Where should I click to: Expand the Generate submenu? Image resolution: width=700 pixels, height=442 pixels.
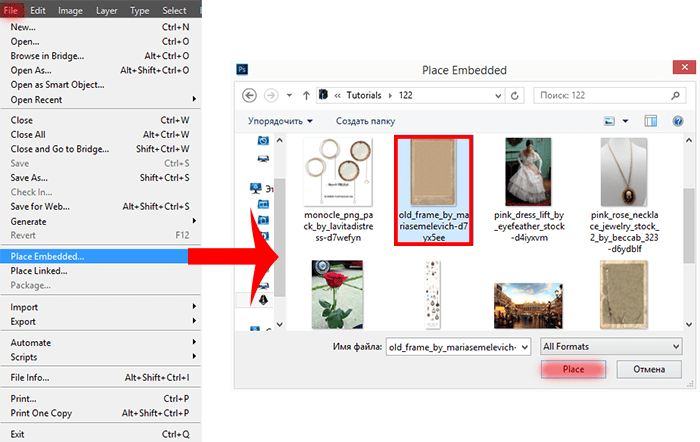click(x=194, y=221)
